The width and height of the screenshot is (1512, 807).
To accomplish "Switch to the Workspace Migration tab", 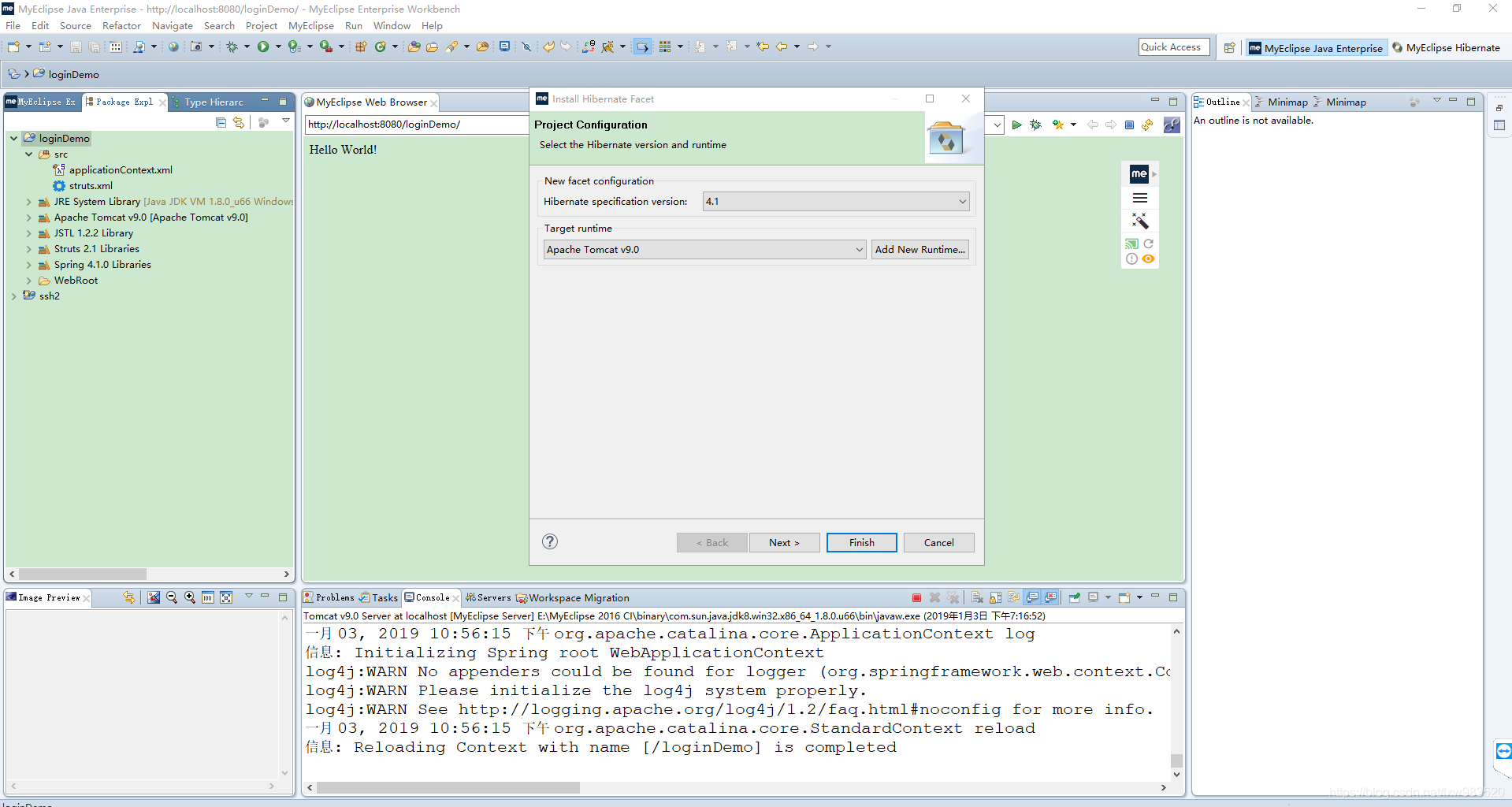I will 573,597.
